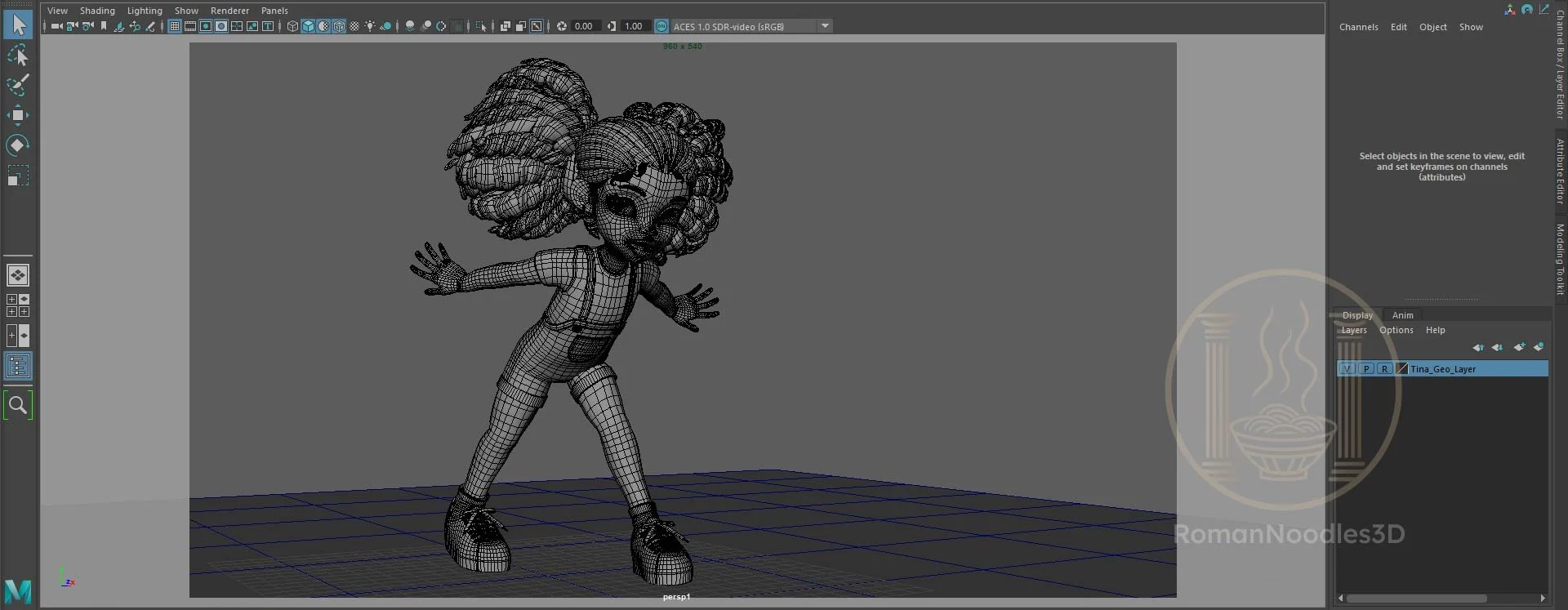Click Tina_Geo_Layer color swatch
Viewport: 1568px width, 610px height.
click(1402, 369)
